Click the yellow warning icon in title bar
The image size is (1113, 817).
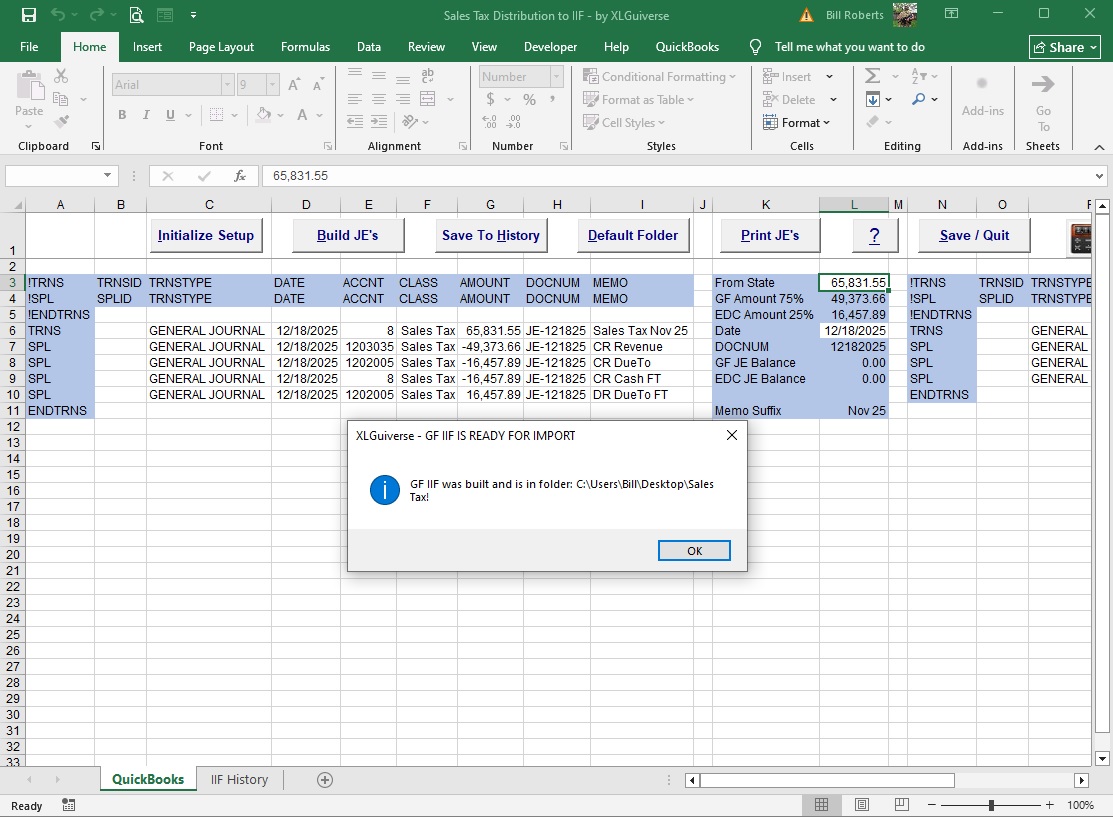point(806,15)
